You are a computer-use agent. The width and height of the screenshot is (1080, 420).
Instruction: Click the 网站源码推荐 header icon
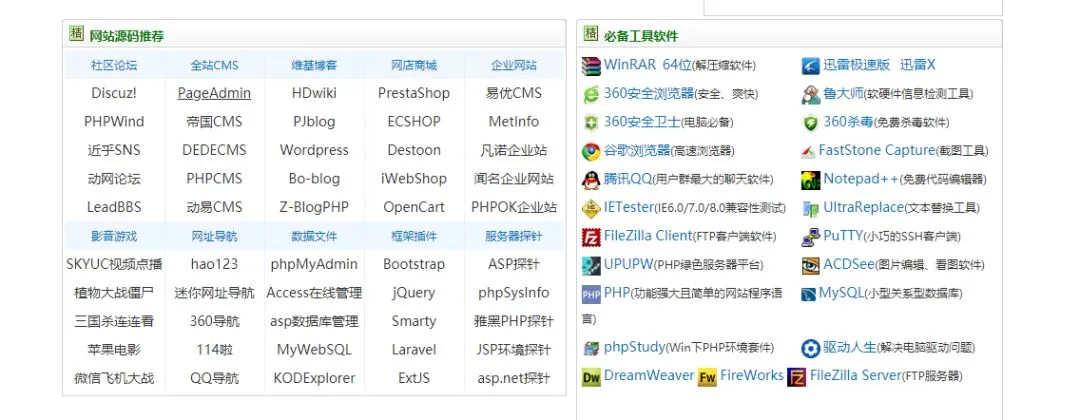pos(76,32)
